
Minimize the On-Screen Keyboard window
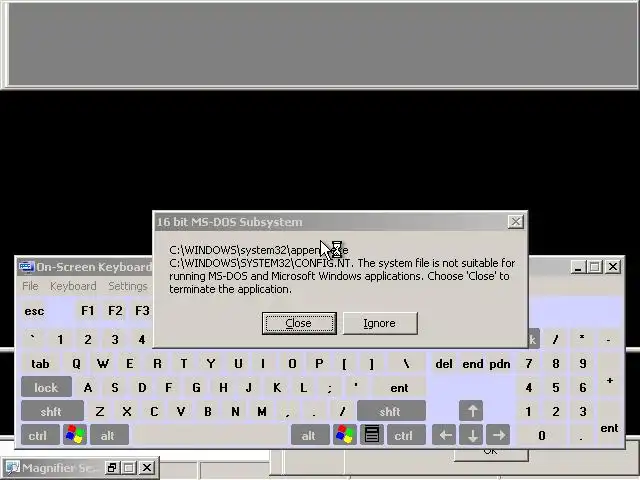pos(577,267)
